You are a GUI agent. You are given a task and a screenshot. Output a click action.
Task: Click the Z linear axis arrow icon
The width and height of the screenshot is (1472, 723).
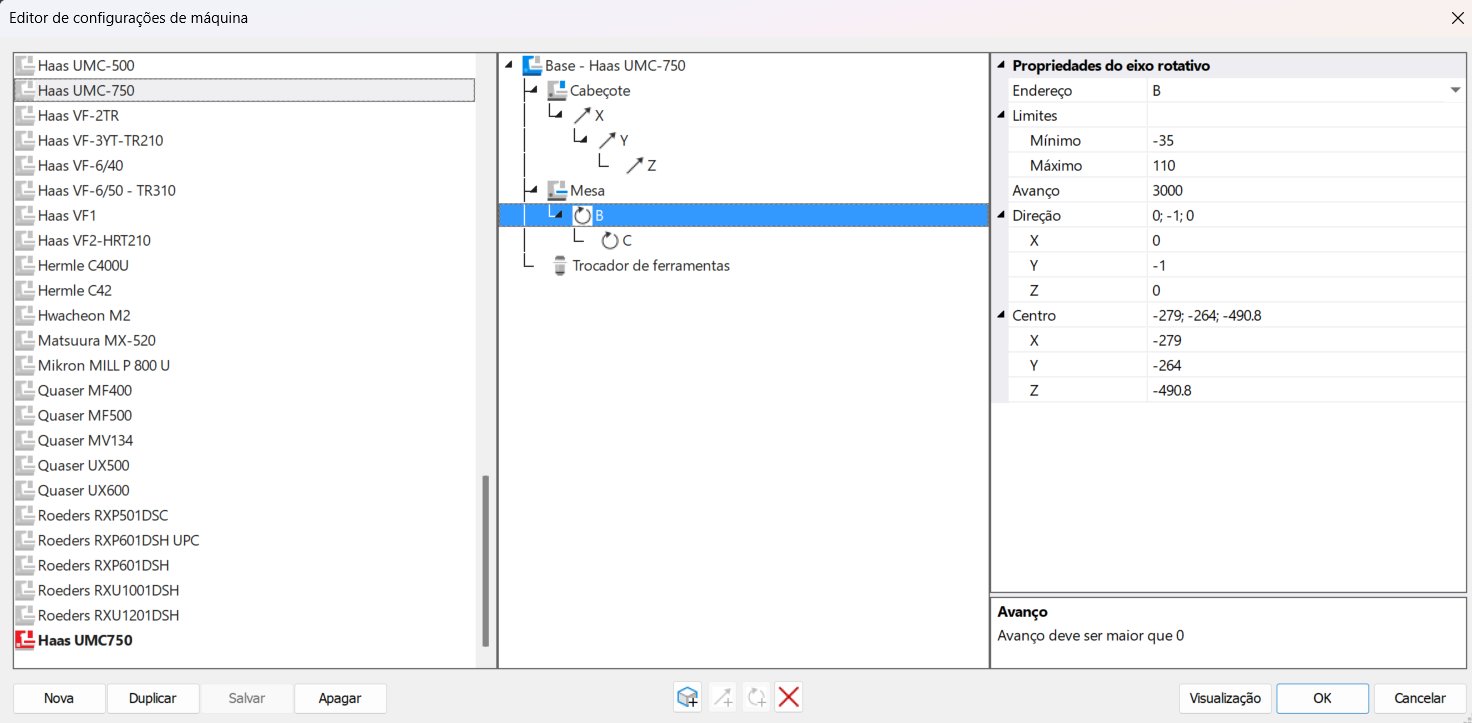point(634,165)
